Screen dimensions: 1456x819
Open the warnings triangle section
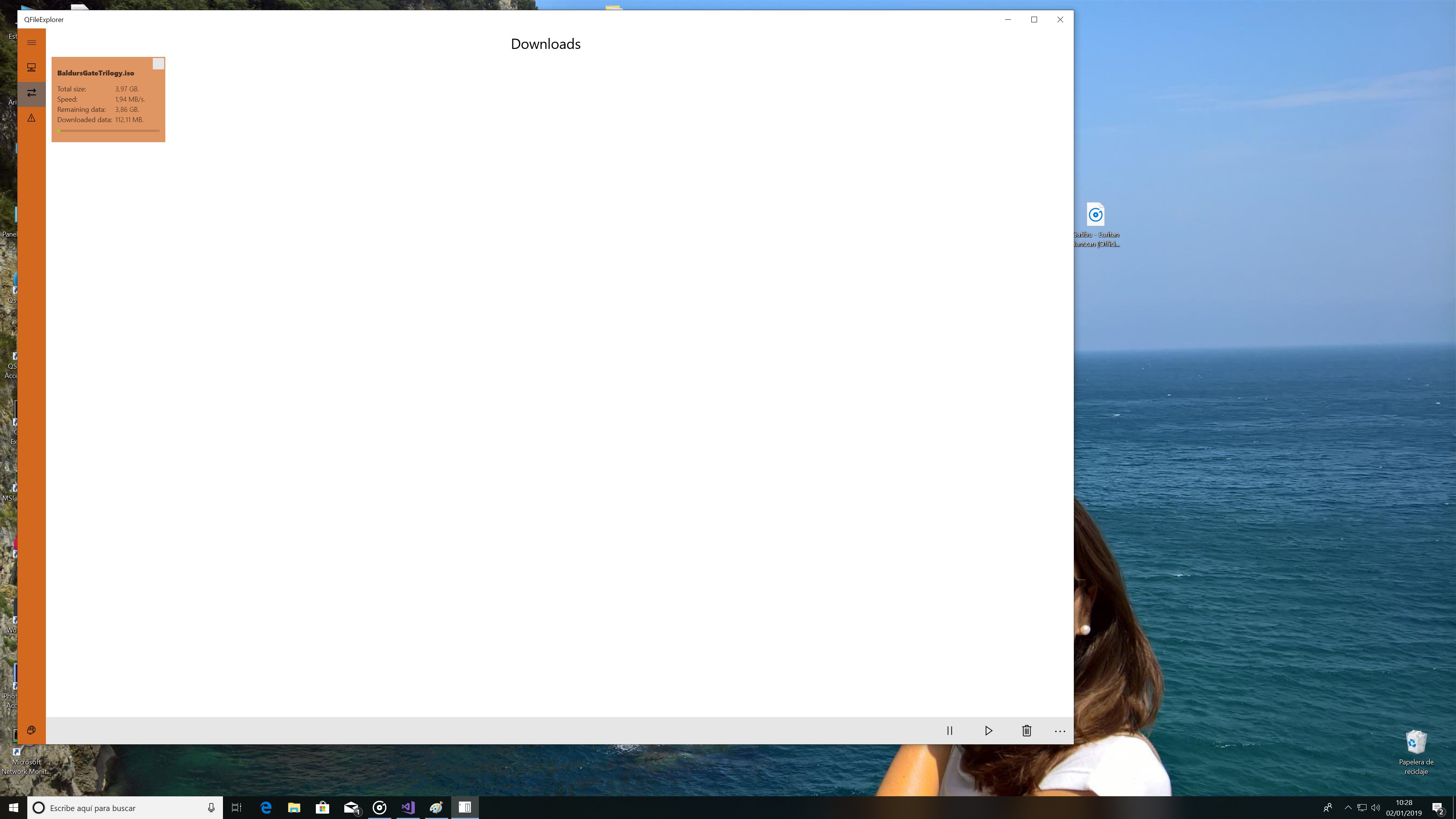pyautogui.click(x=31, y=118)
